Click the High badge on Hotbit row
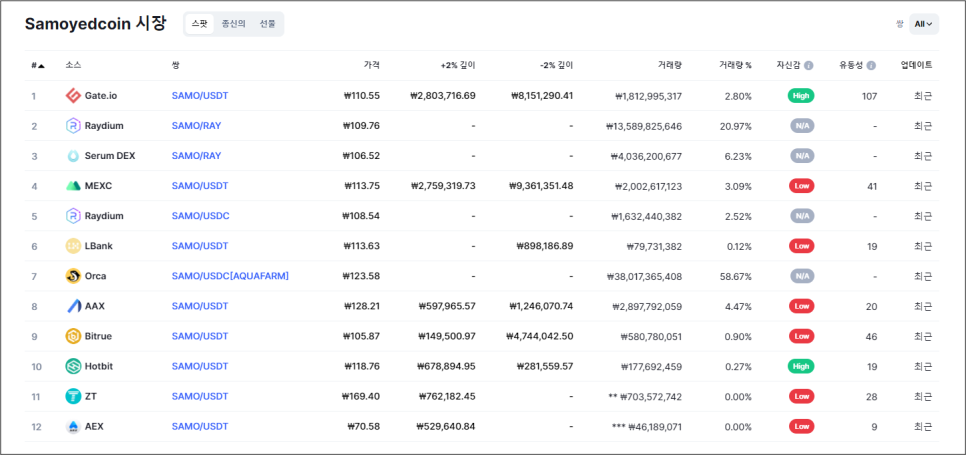Image resolution: width=966 pixels, height=455 pixels. [x=801, y=366]
